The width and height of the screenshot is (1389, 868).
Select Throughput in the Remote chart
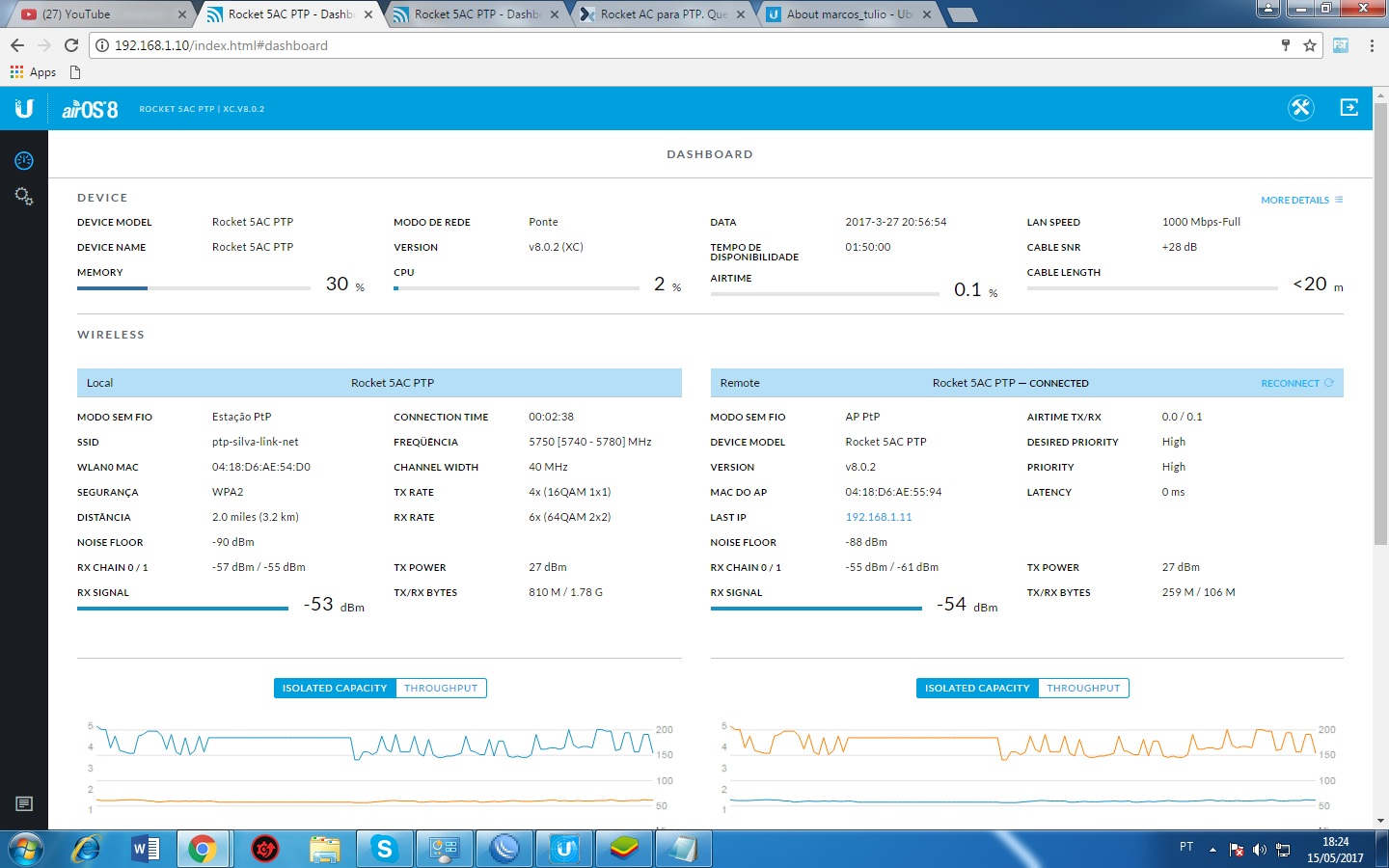(x=1083, y=689)
